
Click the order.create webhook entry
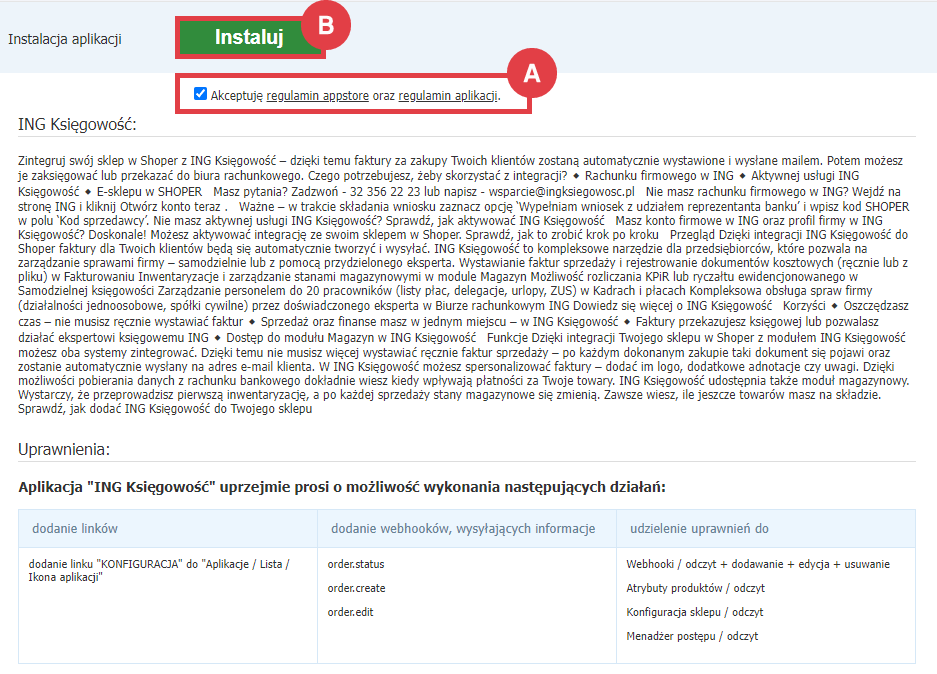pyautogui.click(x=356, y=588)
